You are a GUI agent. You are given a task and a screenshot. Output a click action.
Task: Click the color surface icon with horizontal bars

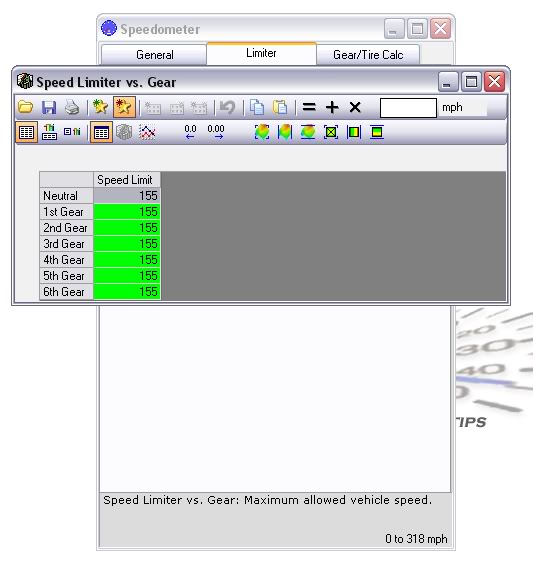tap(308, 132)
